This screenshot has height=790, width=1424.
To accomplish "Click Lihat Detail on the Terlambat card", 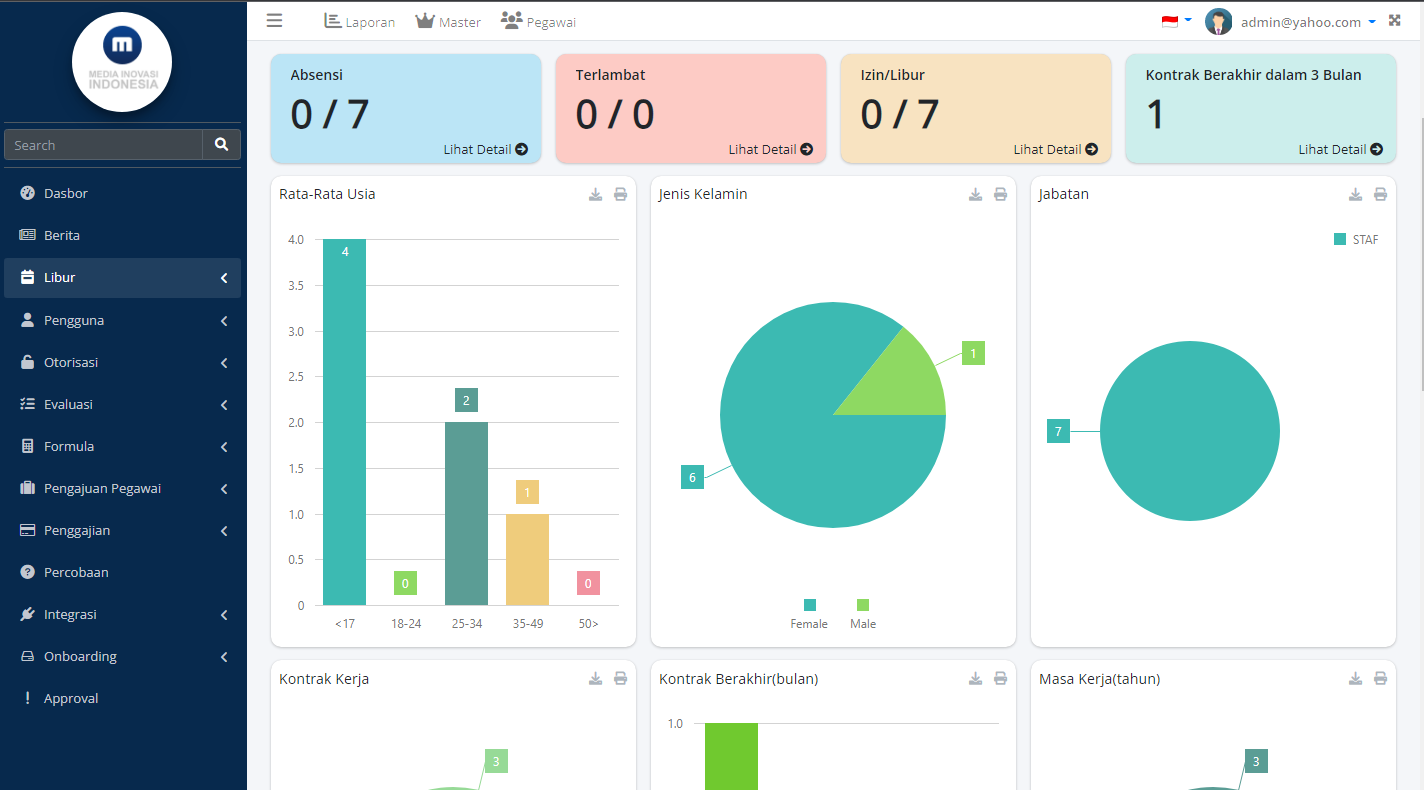I will tap(770, 150).
